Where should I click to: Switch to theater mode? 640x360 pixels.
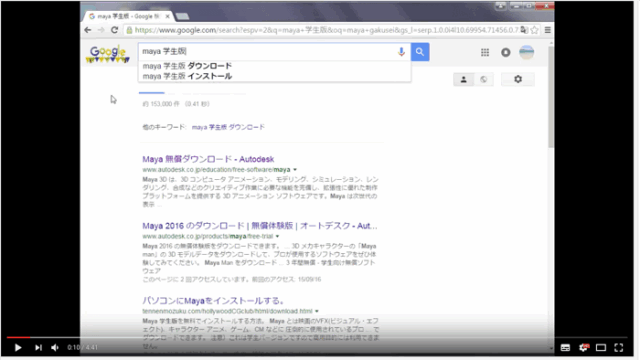point(601,347)
